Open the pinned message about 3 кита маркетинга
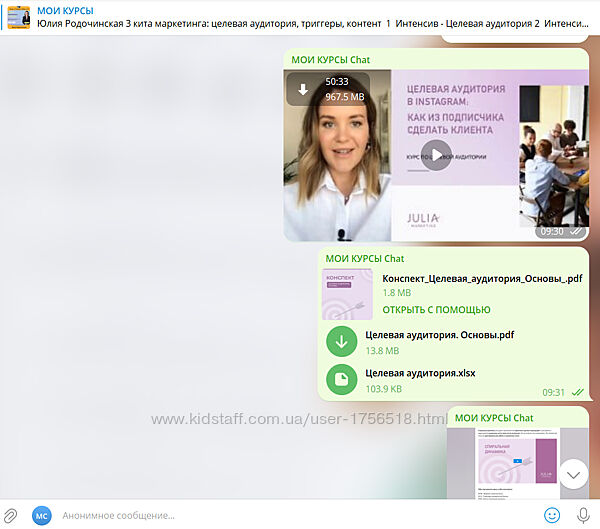The height and width of the screenshot is (529, 600). pos(300,23)
